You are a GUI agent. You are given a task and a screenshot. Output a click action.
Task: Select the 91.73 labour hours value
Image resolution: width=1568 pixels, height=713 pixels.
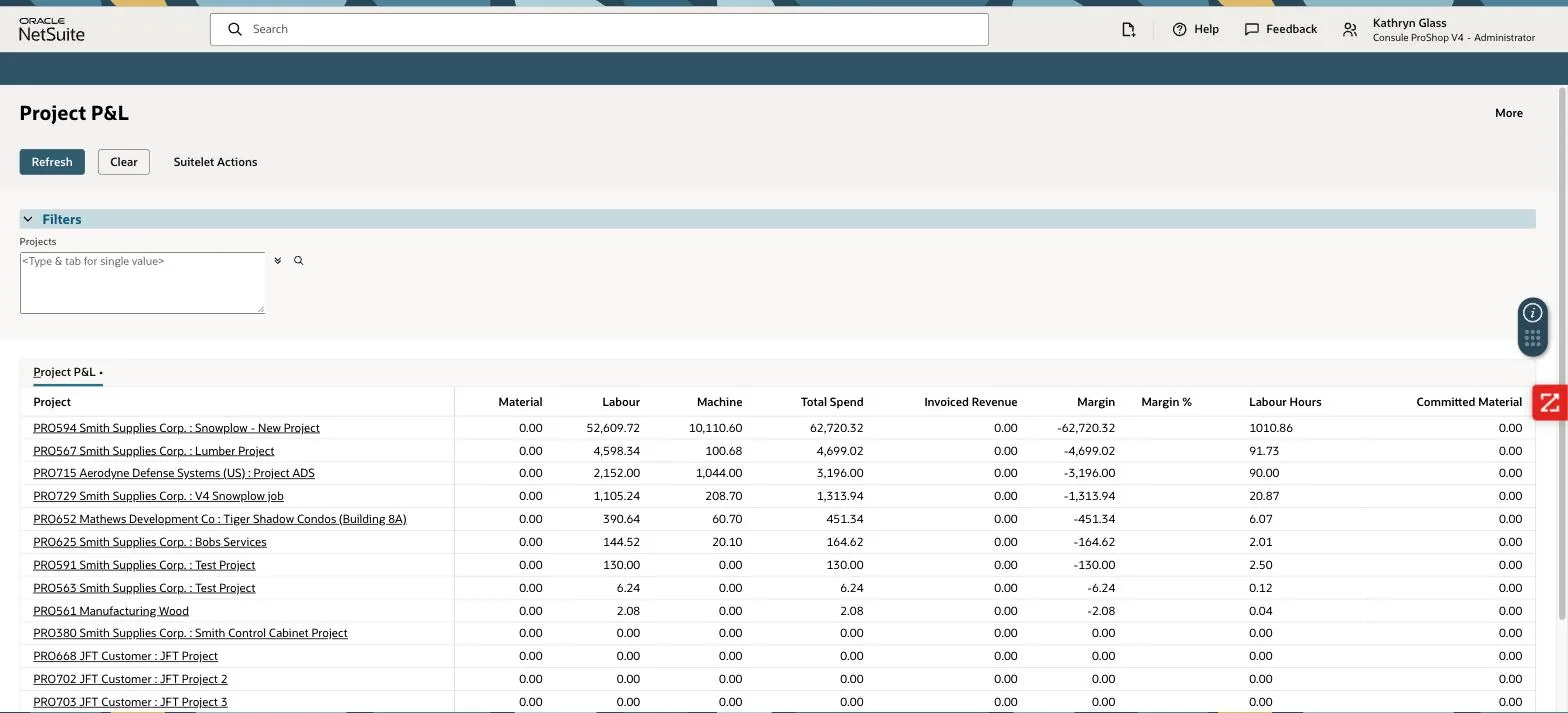click(1264, 451)
